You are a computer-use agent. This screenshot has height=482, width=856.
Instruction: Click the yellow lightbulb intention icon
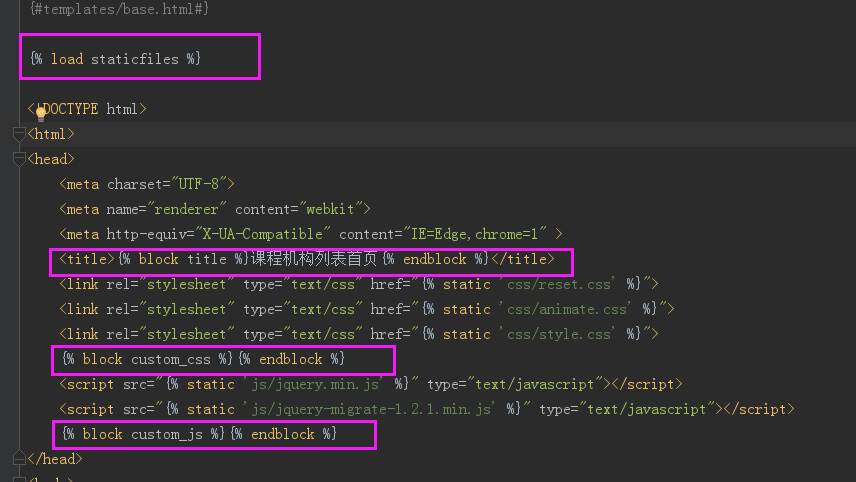click(41, 114)
